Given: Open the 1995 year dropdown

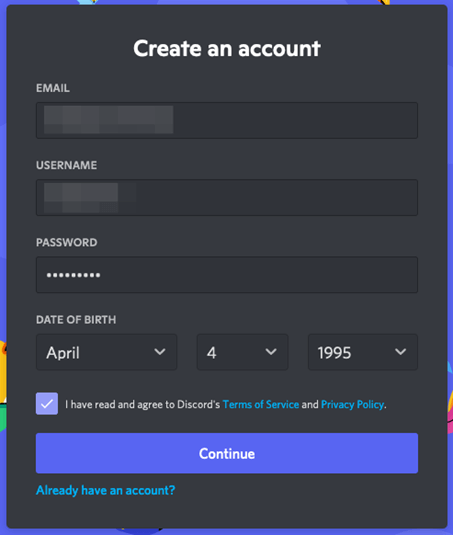Looking at the screenshot, I should pyautogui.click(x=363, y=352).
